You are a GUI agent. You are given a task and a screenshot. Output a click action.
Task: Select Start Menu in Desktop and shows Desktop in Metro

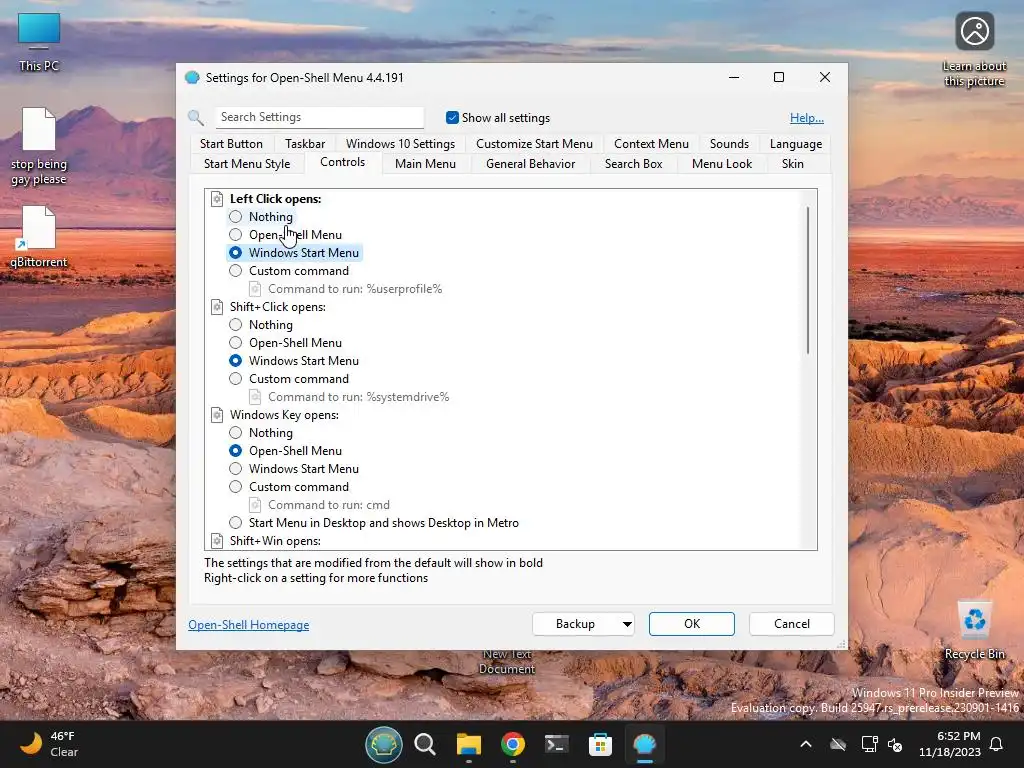click(x=374, y=522)
